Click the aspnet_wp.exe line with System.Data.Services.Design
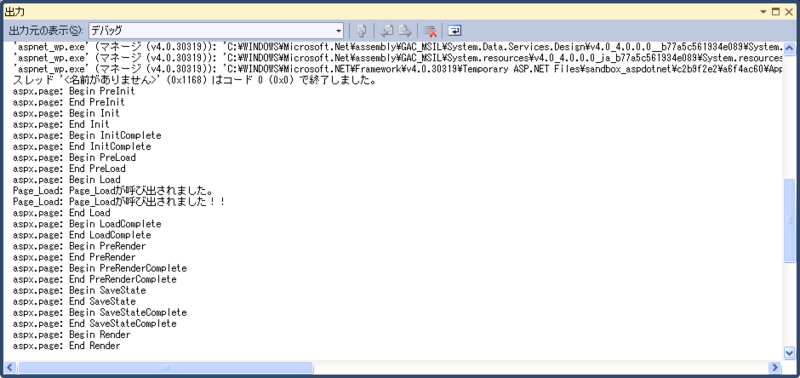 [x=398, y=47]
